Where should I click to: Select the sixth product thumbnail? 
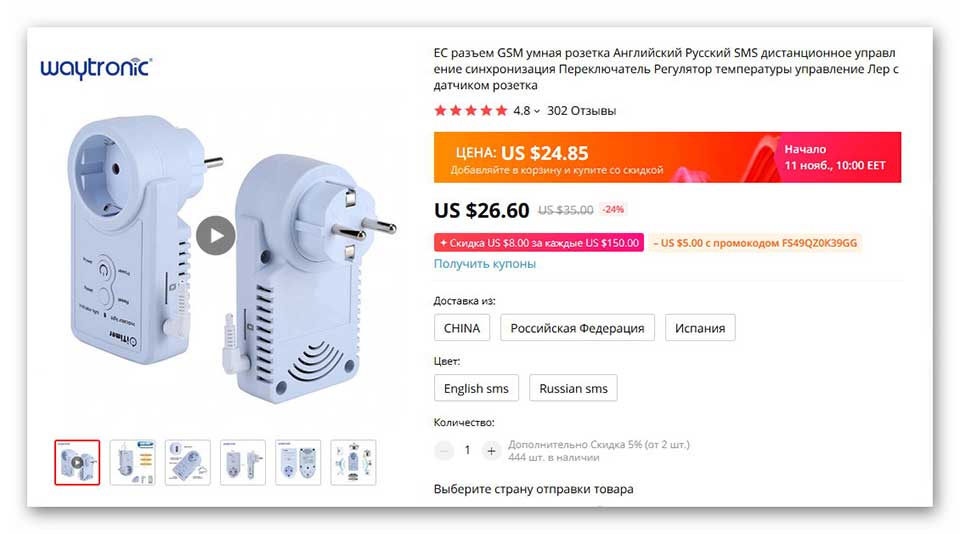[353, 462]
